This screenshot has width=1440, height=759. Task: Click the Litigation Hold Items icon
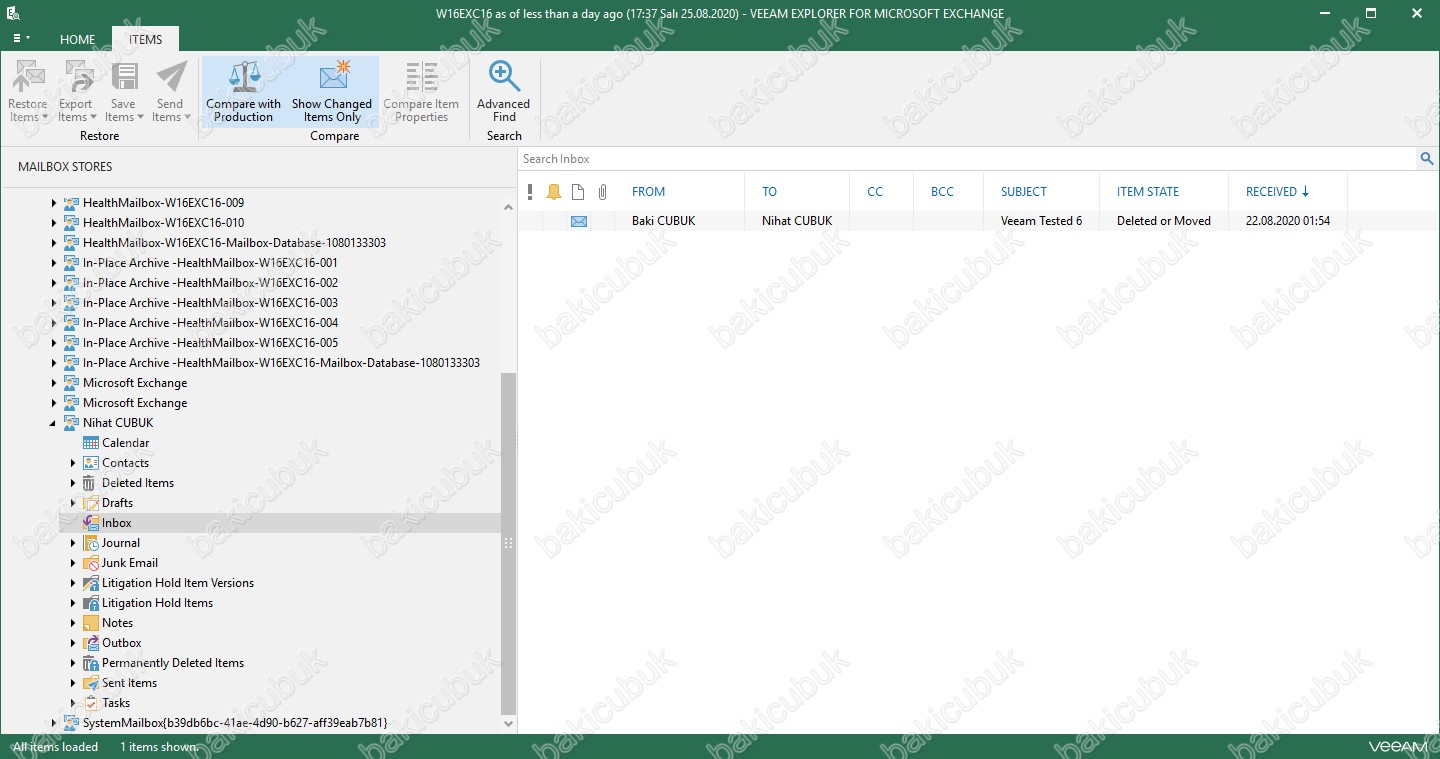pos(91,603)
